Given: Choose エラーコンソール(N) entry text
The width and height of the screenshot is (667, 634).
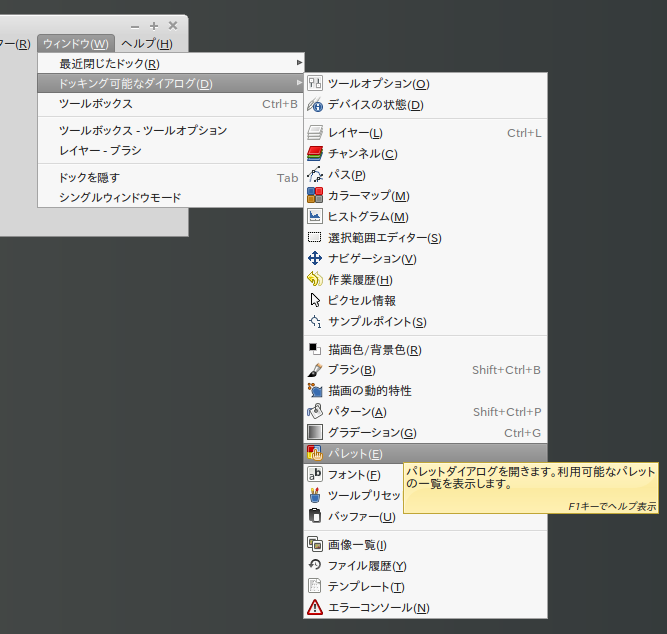Looking at the screenshot, I should tap(379, 608).
